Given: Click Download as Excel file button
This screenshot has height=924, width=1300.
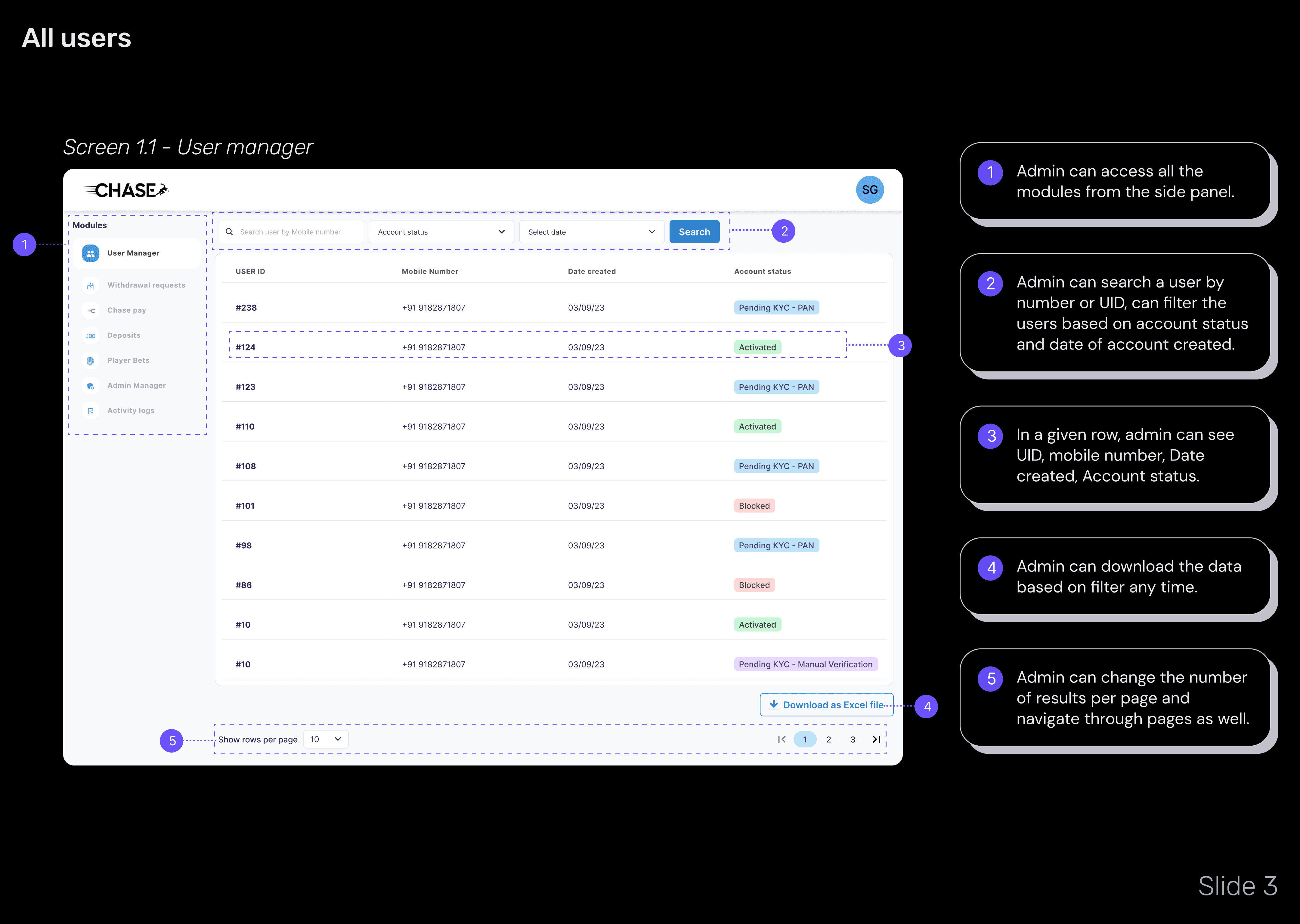Looking at the screenshot, I should (826, 705).
